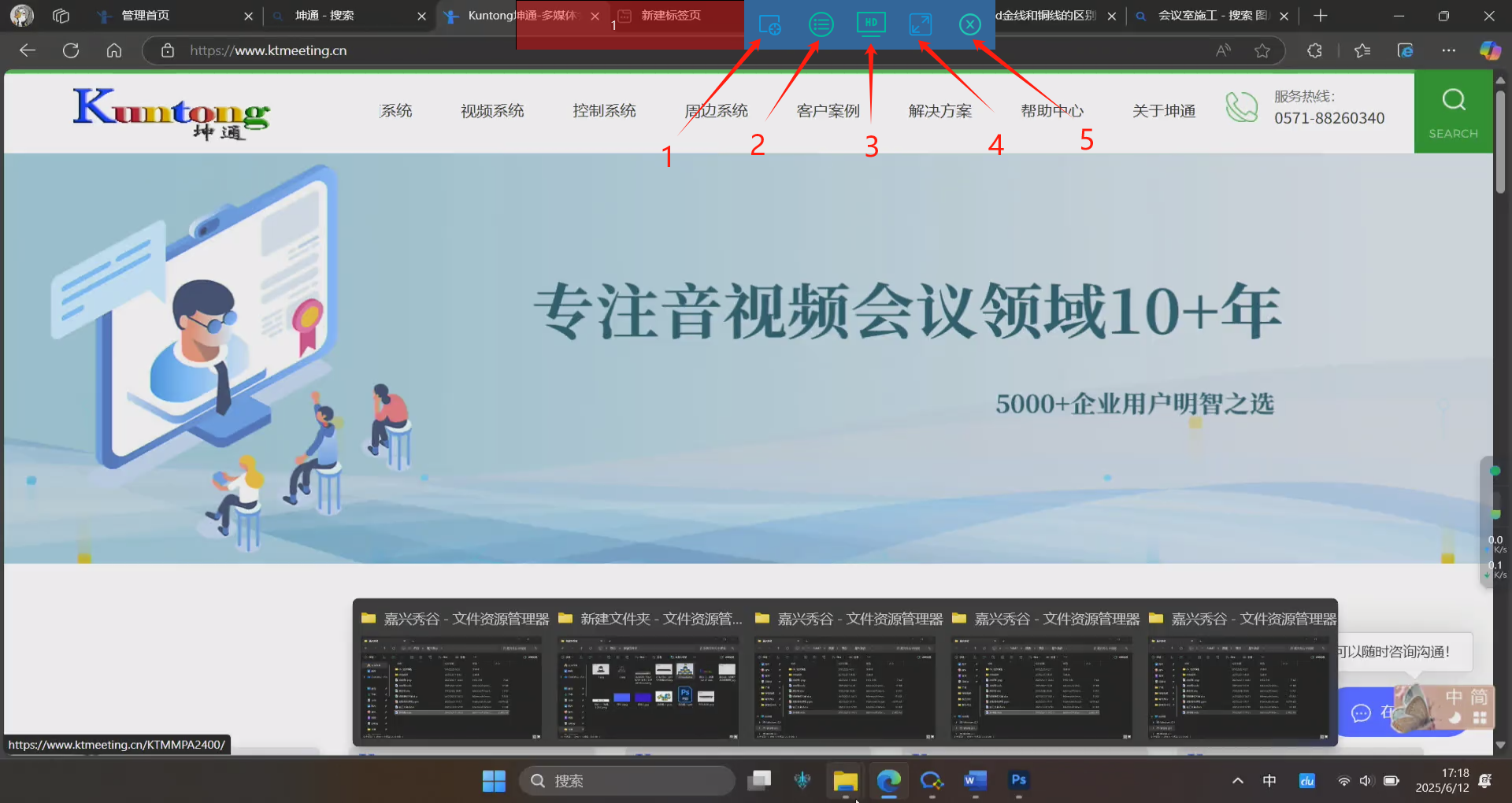The width and height of the screenshot is (1512, 803).
Task: Close the 金线和铜线的区别 tab
Action: [x=1111, y=16]
